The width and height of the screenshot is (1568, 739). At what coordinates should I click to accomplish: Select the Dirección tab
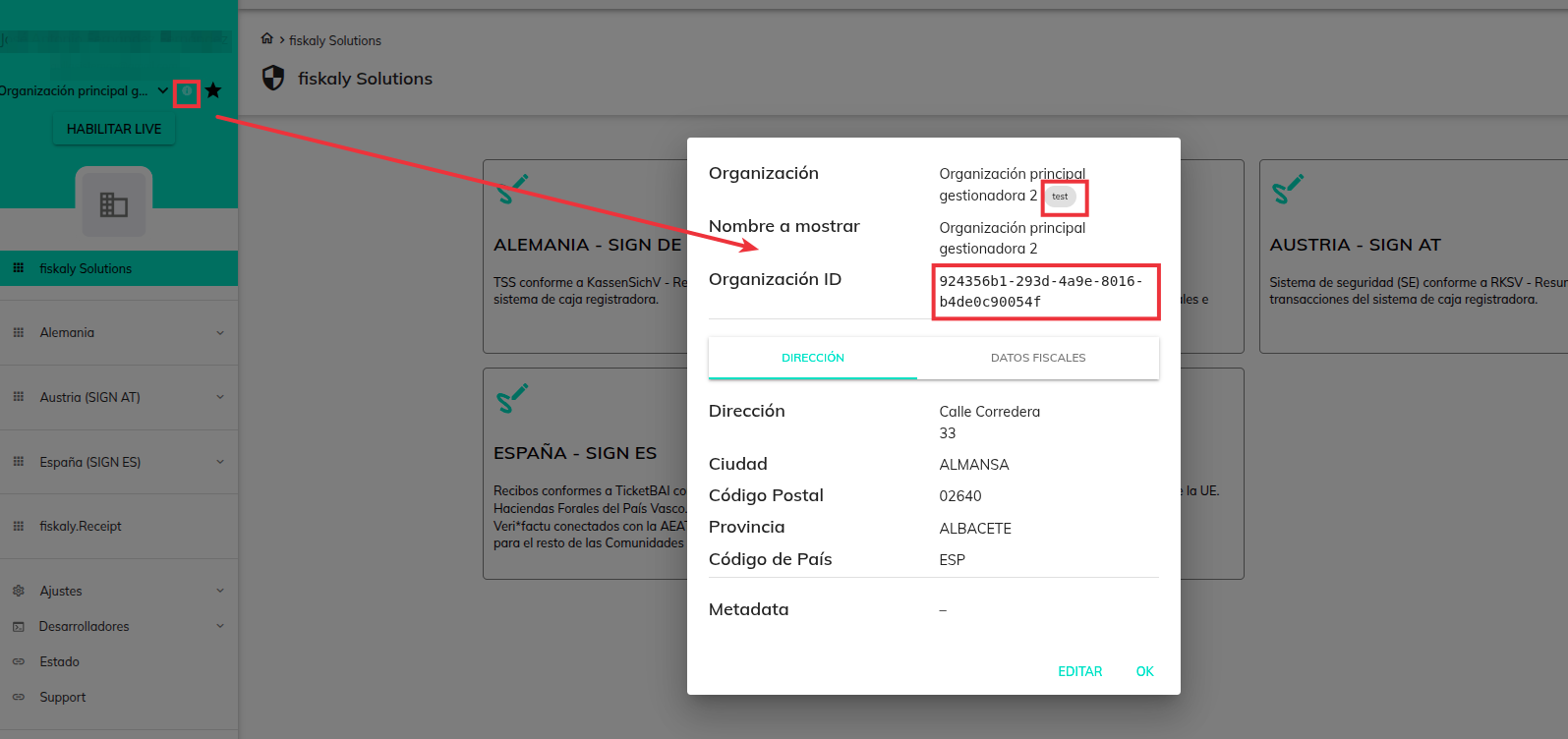(x=812, y=358)
